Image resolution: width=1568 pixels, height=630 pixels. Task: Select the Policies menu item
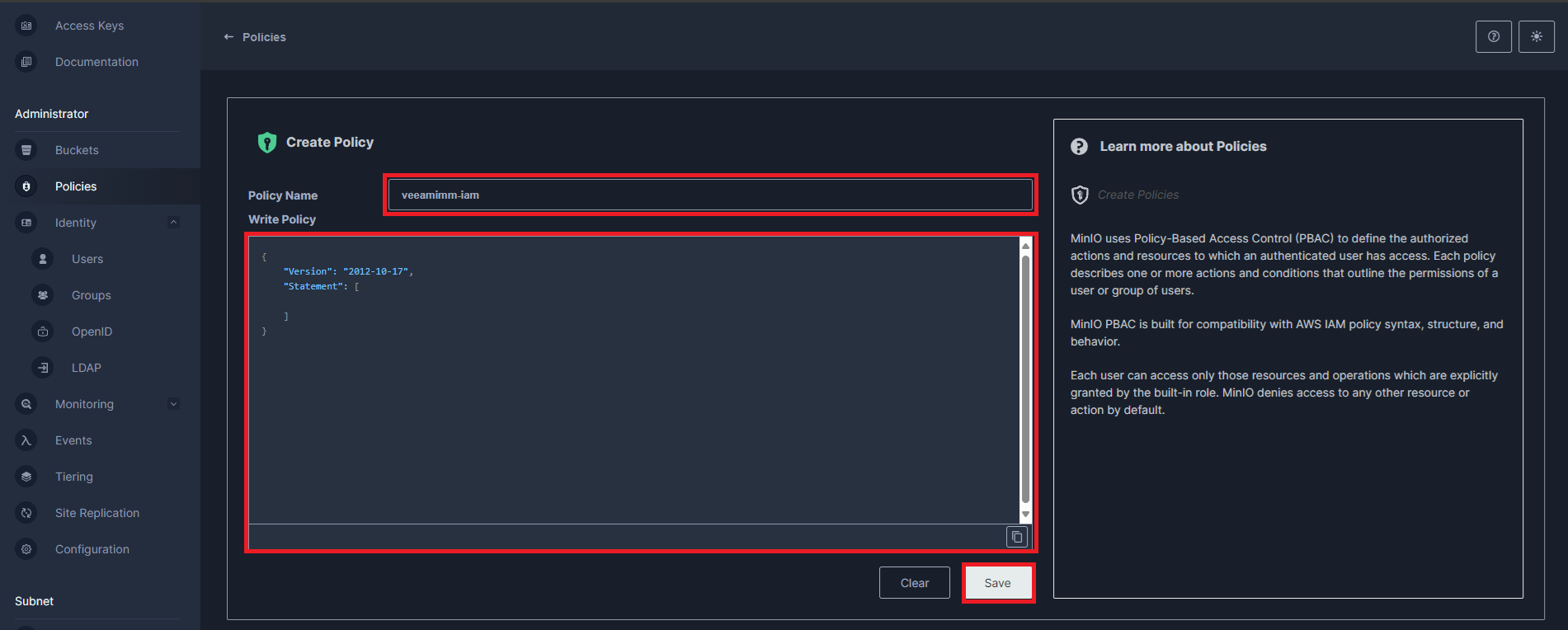tap(76, 186)
